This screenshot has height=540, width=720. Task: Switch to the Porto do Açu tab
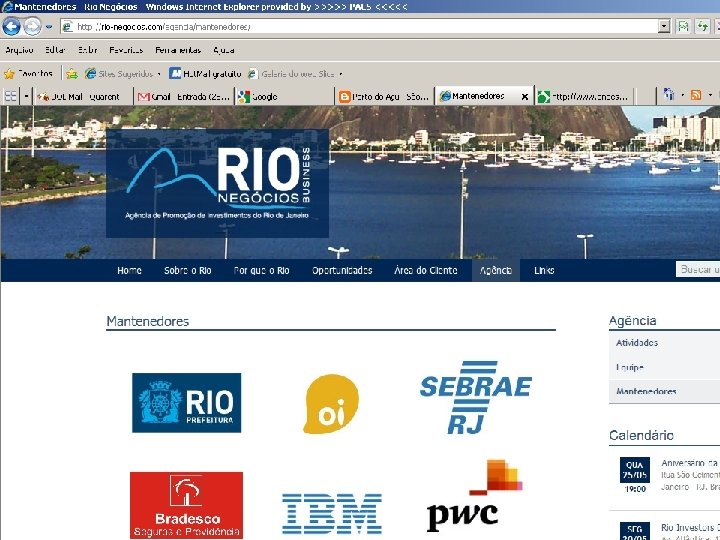(385, 96)
